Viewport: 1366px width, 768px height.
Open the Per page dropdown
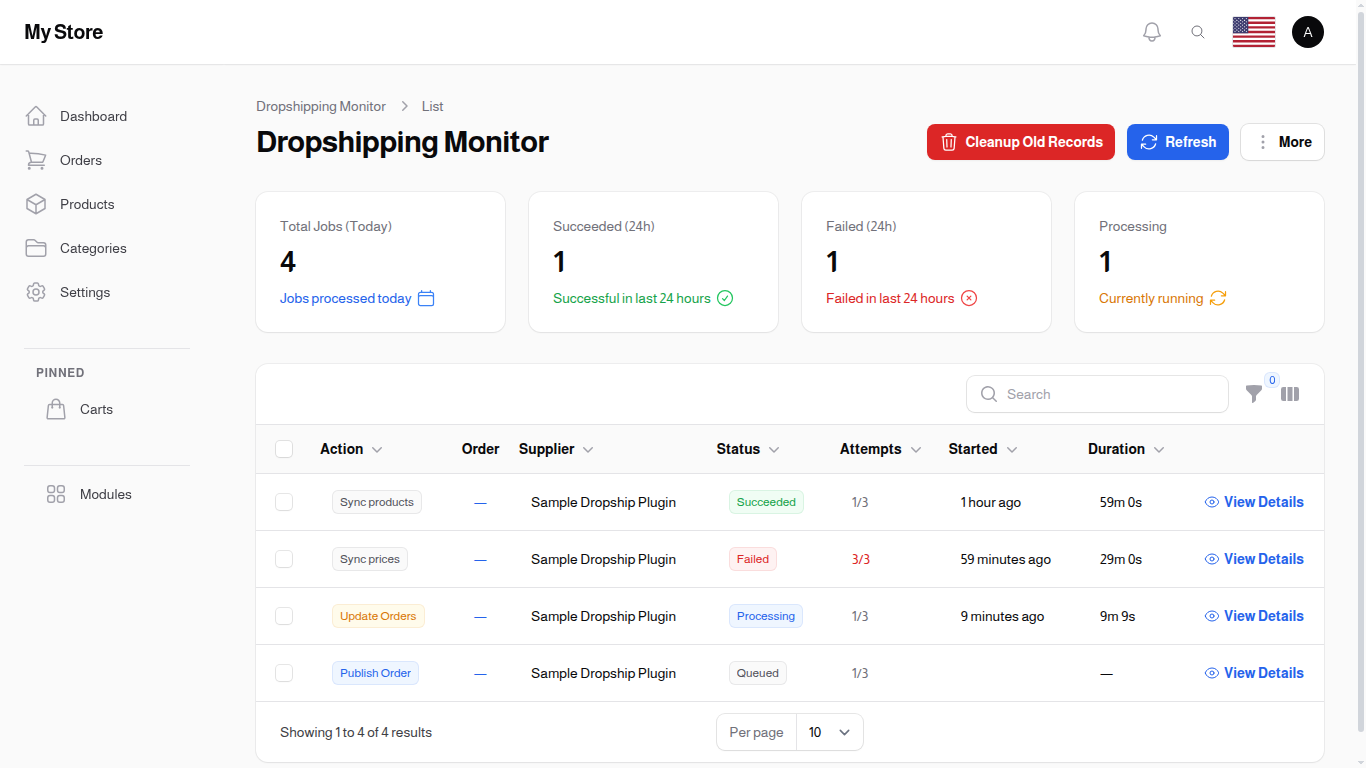coord(829,732)
